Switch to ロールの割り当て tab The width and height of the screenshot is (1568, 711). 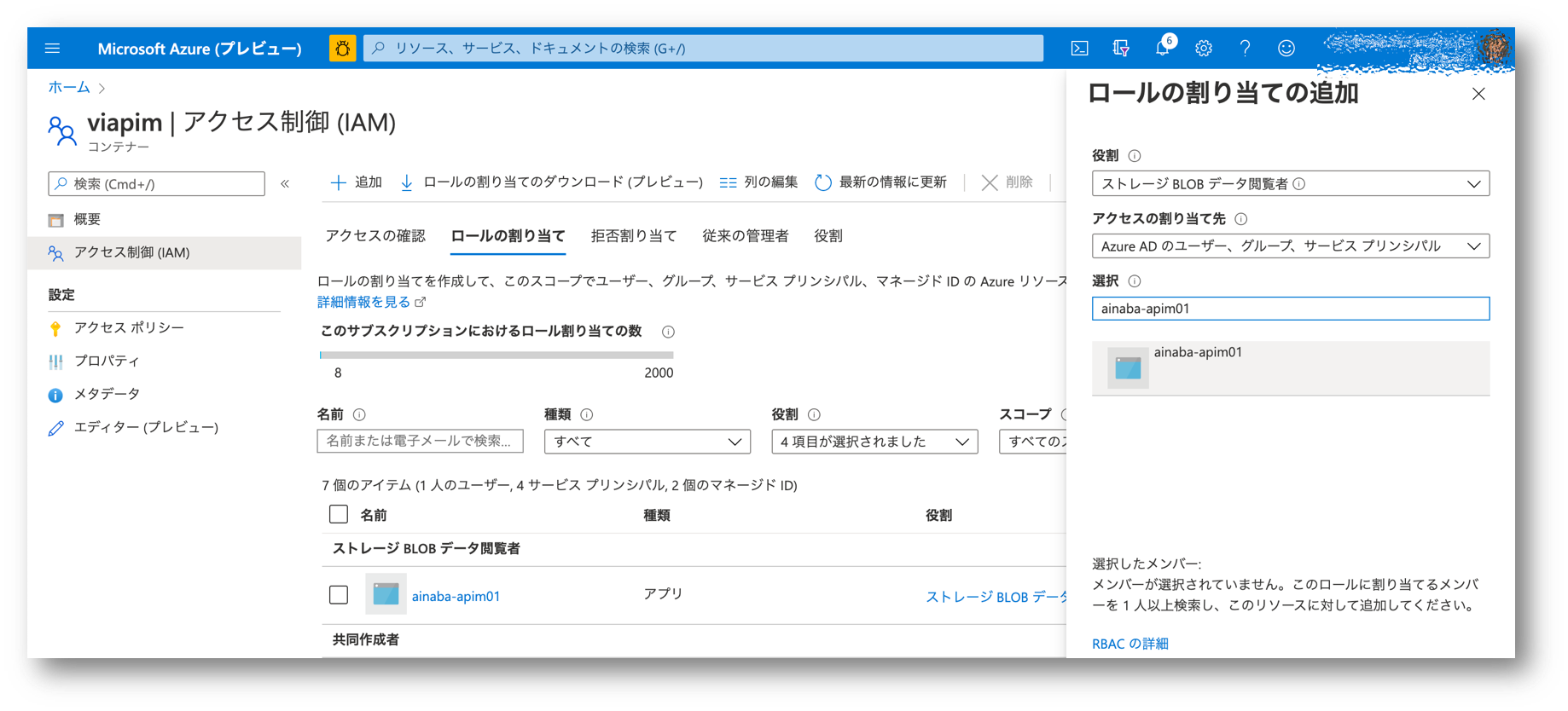tap(508, 236)
